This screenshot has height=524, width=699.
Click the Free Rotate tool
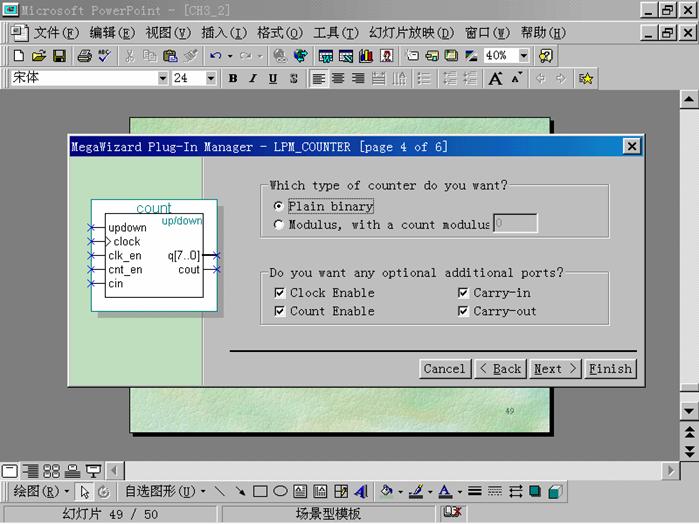click(x=103, y=491)
